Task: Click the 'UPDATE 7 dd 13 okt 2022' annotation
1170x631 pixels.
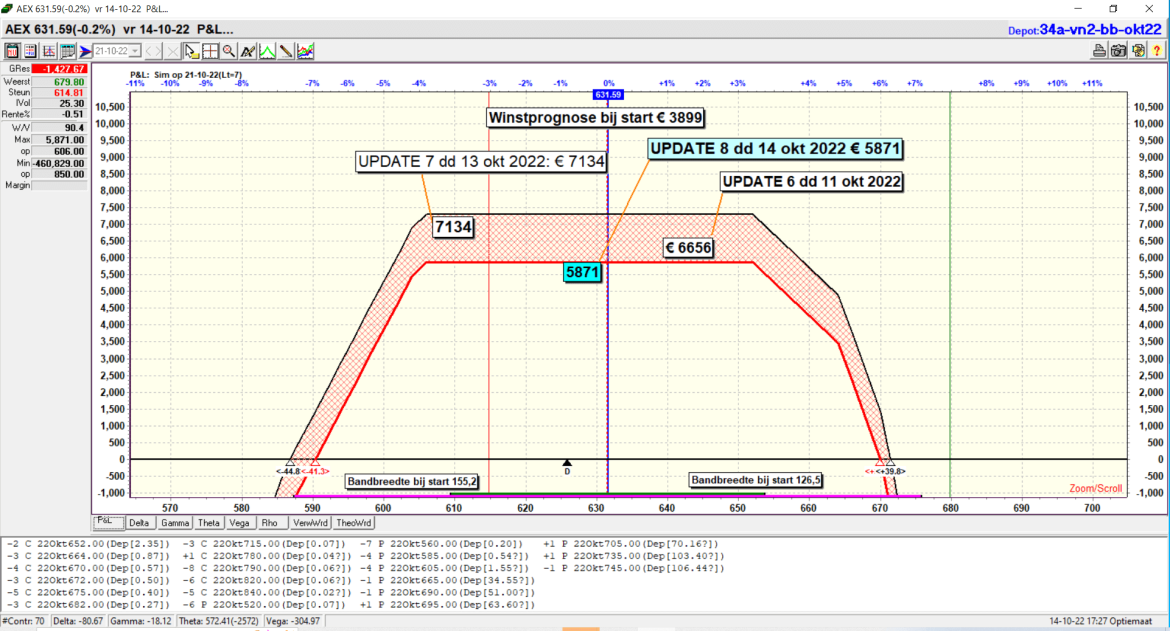Action: pyautogui.click(x=481, y=161)
